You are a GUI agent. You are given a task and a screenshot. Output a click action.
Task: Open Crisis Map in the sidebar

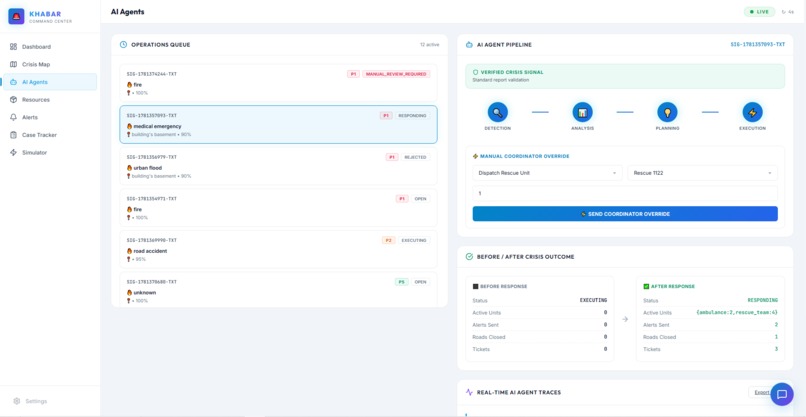tap(50, 64)
